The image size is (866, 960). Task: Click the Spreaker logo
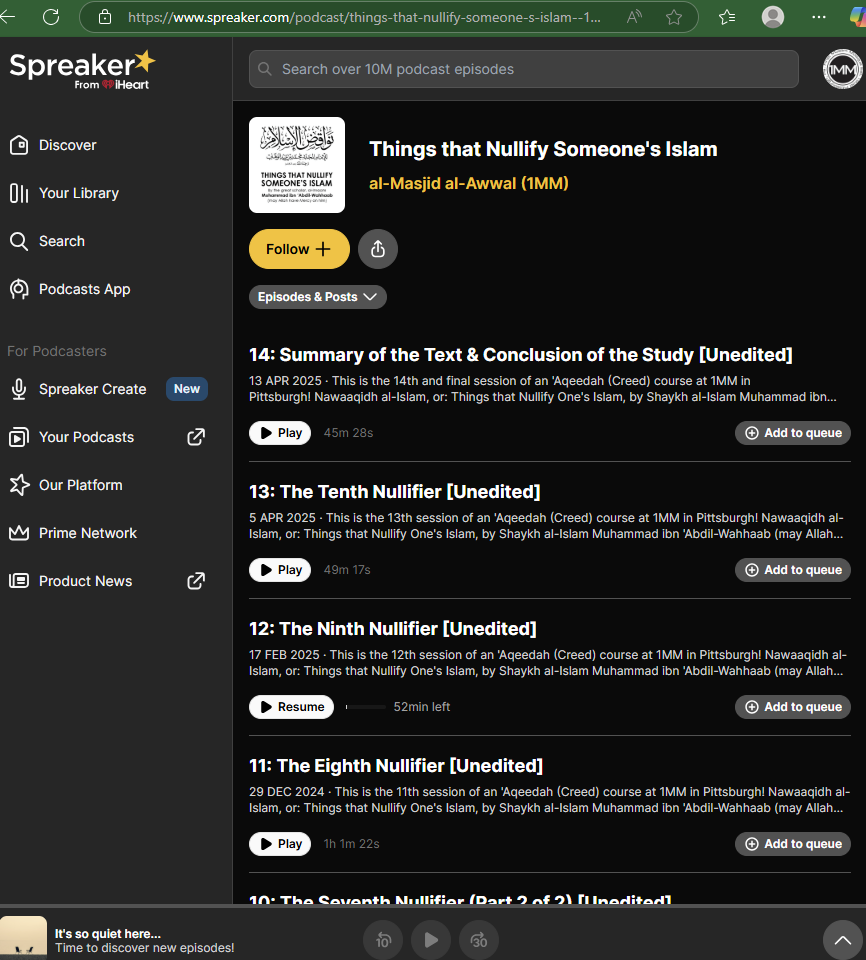pos(82,70)
